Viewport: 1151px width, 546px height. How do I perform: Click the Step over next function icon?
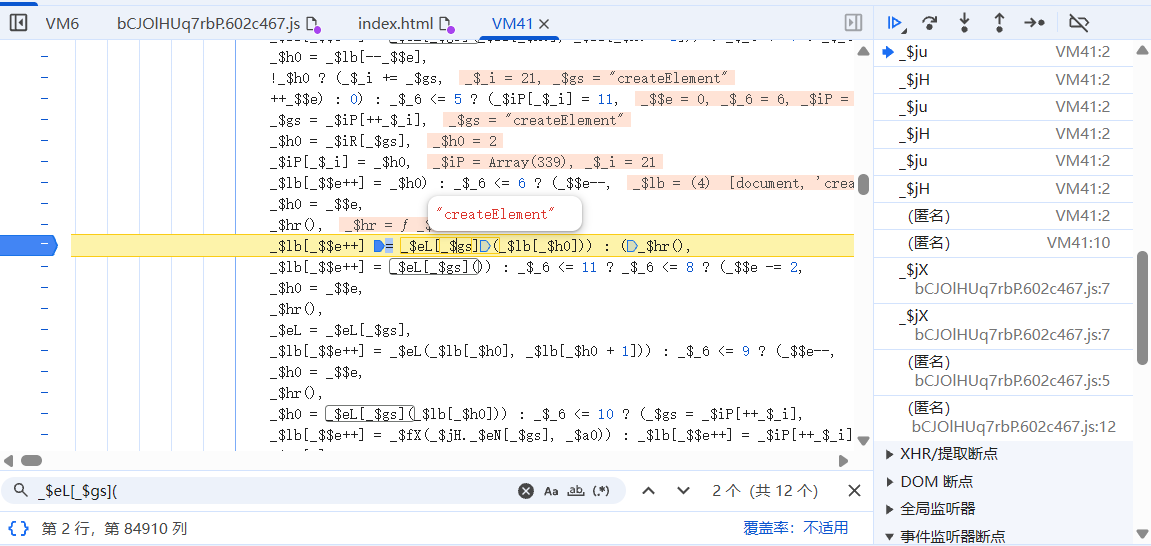930,22
